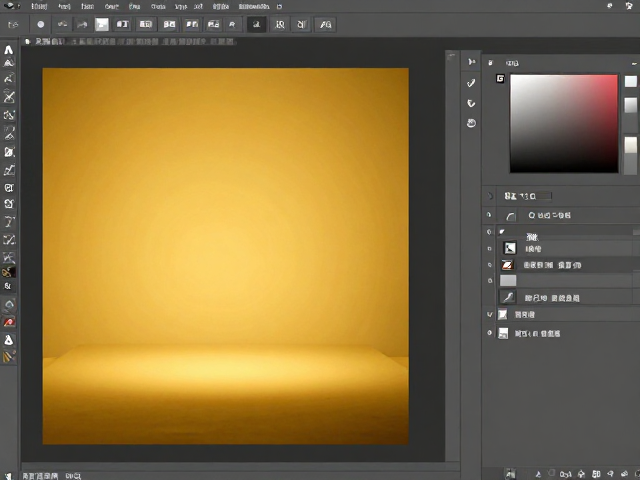Open the brush panel from the collapsed strip
This screenshot has height=480, width=640.
tap(471, 83)
